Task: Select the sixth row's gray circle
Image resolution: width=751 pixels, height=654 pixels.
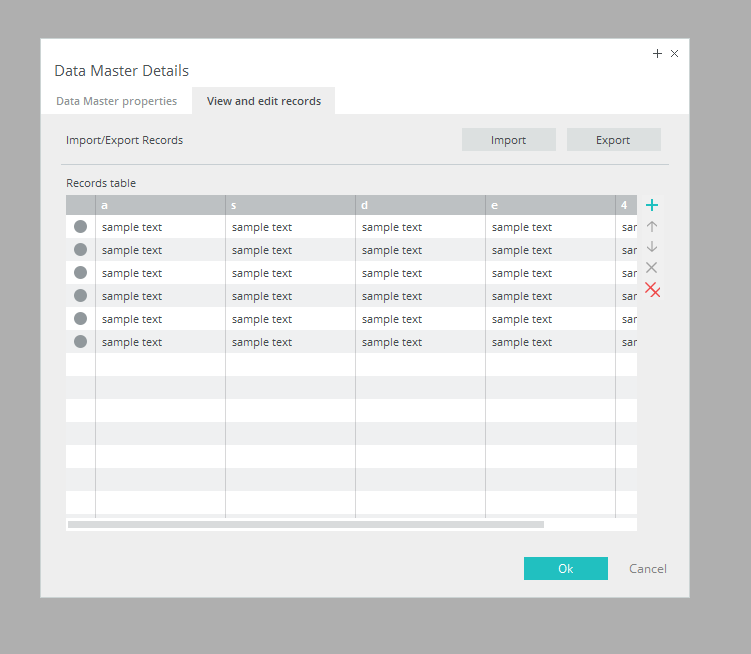Action: click(80, 342)
